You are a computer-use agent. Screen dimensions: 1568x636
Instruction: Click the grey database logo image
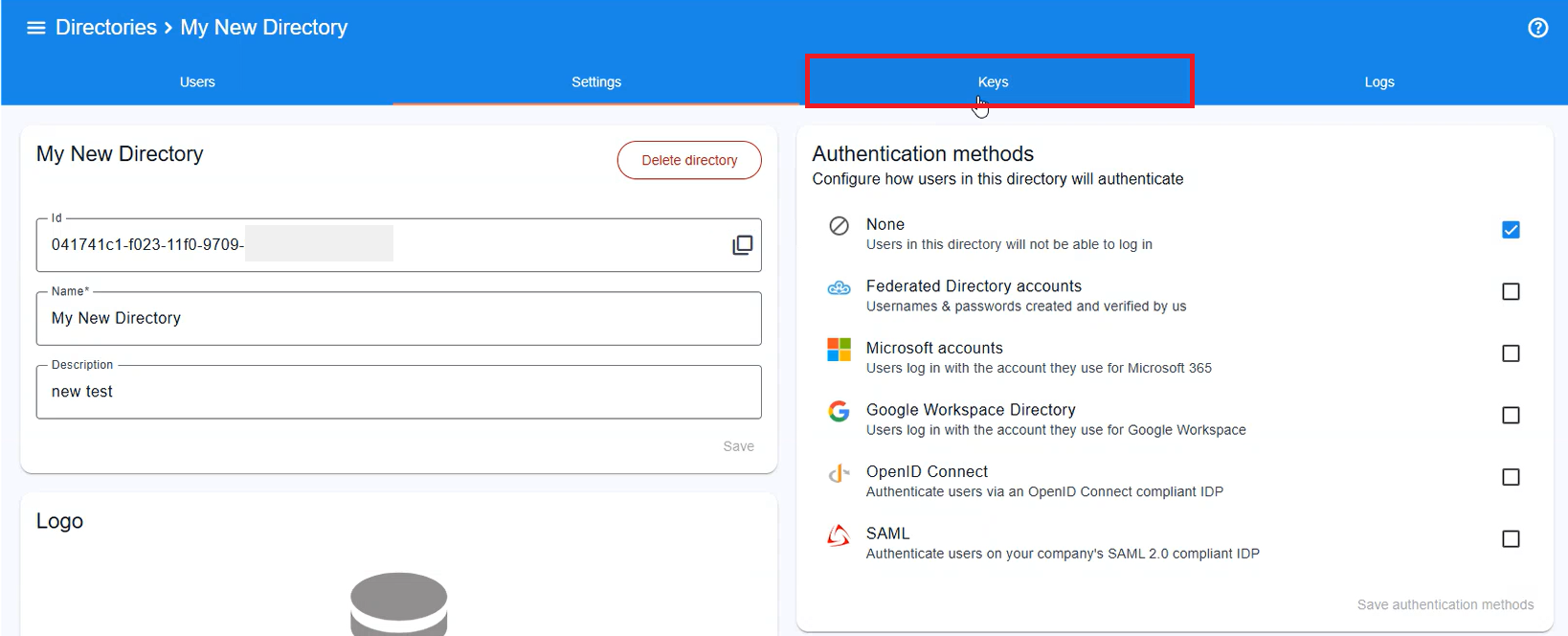(399, 603)
